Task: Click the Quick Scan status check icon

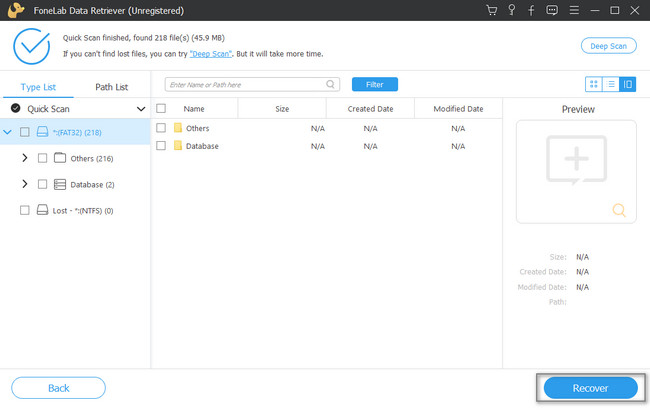Action: pyautogui.click(x=16, y=108)
